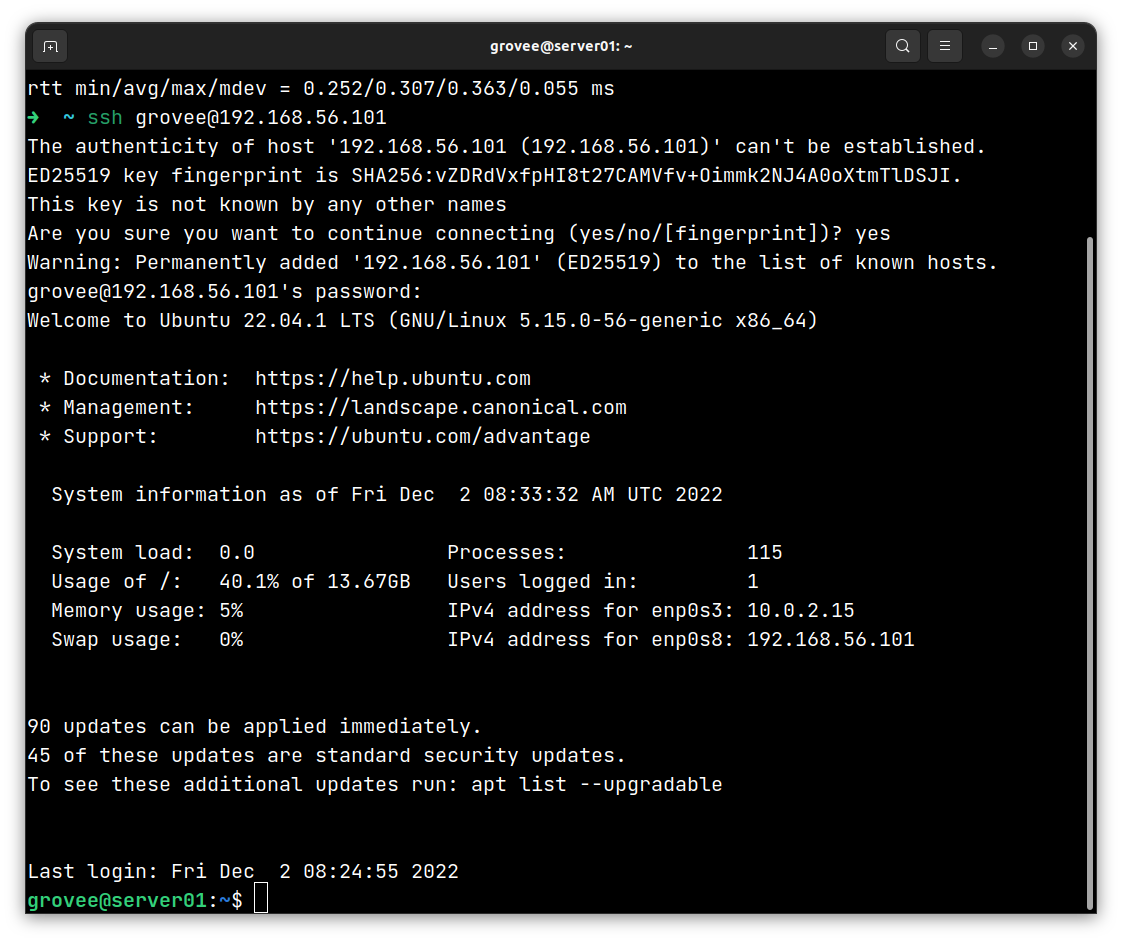Open a new terminal tab
Viewport: 1122px width, 942px height.
tap(50, 47)
